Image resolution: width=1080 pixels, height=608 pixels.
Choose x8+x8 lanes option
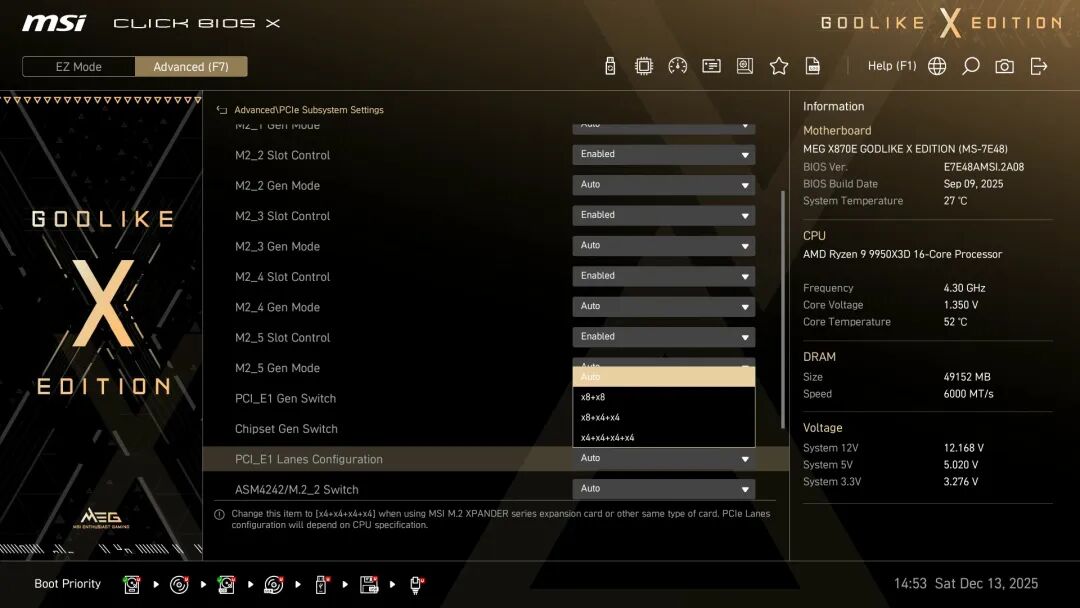click(663, 397)
